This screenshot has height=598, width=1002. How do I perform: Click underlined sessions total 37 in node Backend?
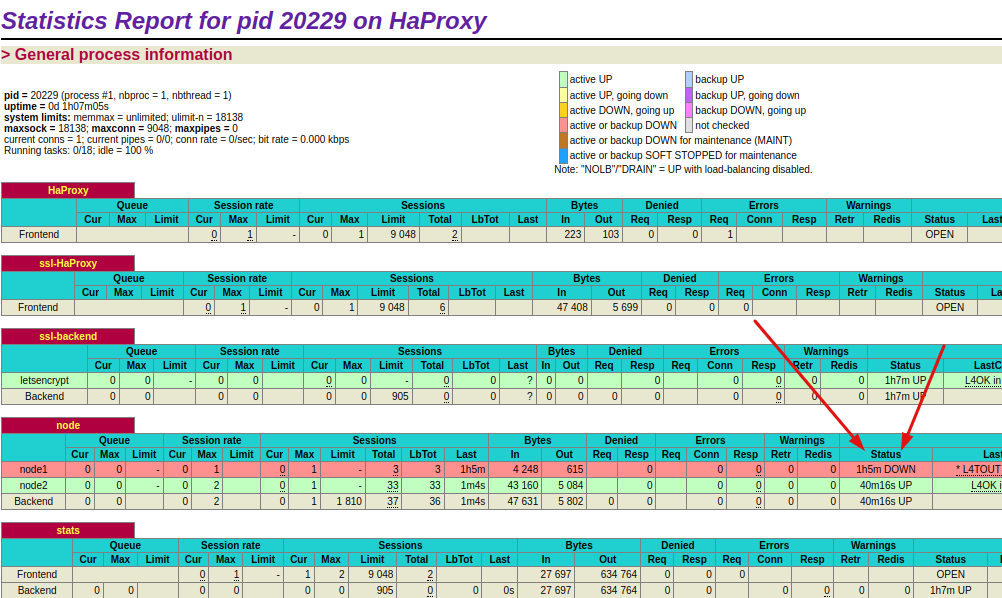393,502
